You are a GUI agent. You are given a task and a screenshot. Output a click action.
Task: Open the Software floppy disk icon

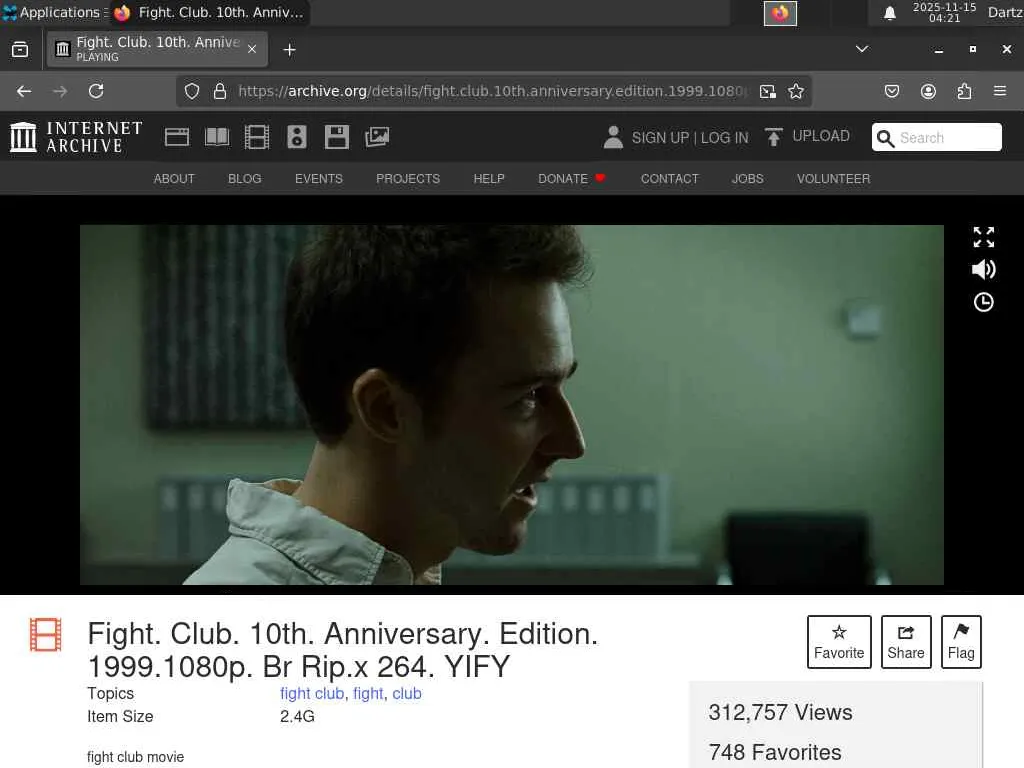(336, 137)
